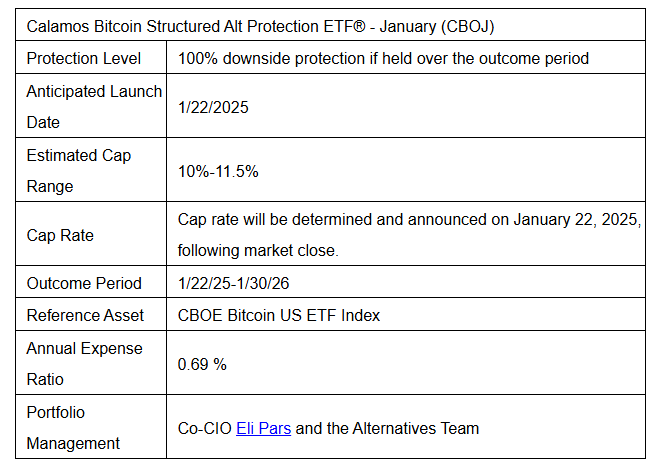Select the Anticipated Launch Date label
Viewport: 655px width, 468px height.
point(94,107)
